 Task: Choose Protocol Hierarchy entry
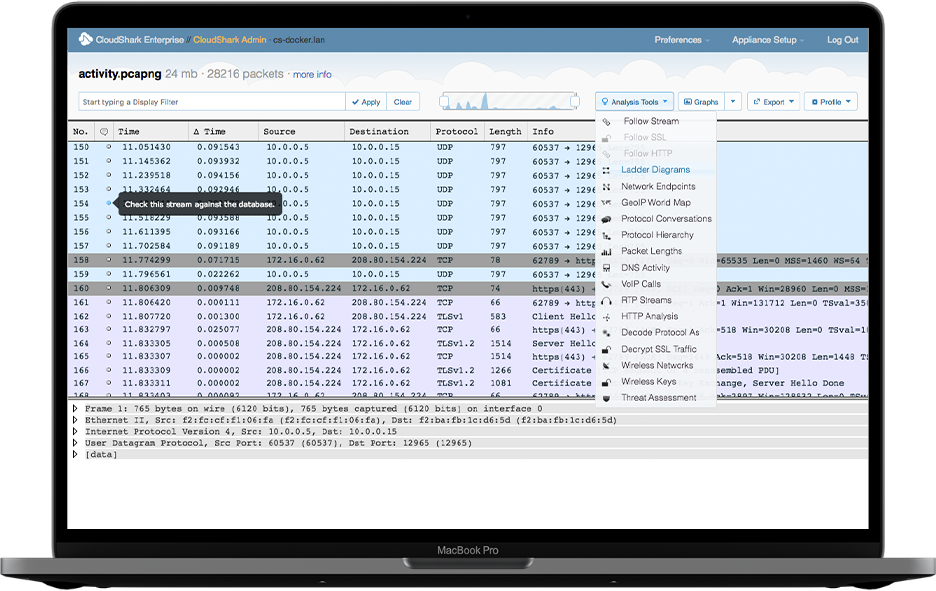[657, 235]
